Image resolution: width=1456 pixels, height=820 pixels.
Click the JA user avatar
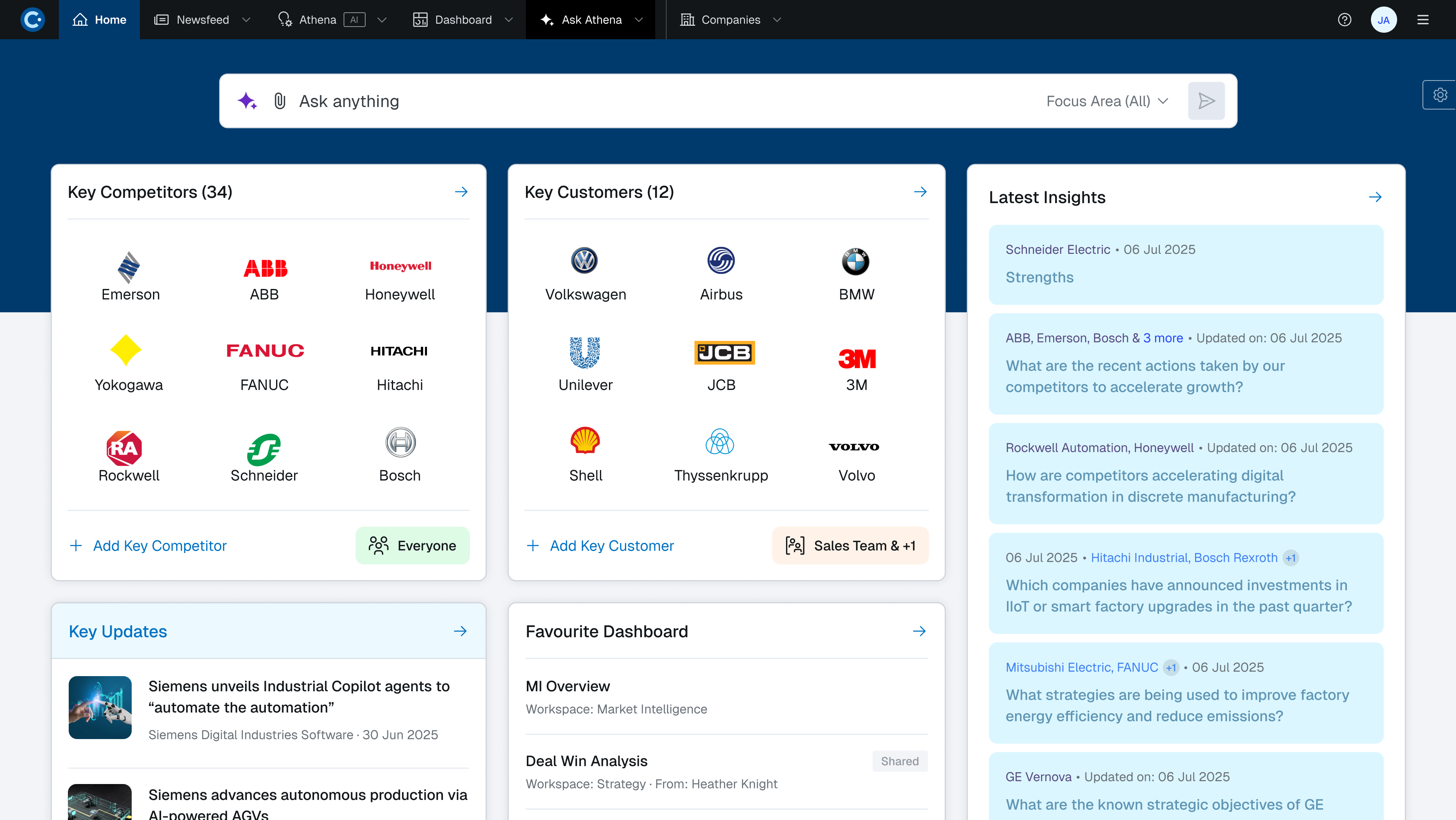[x=1383, y=20]
